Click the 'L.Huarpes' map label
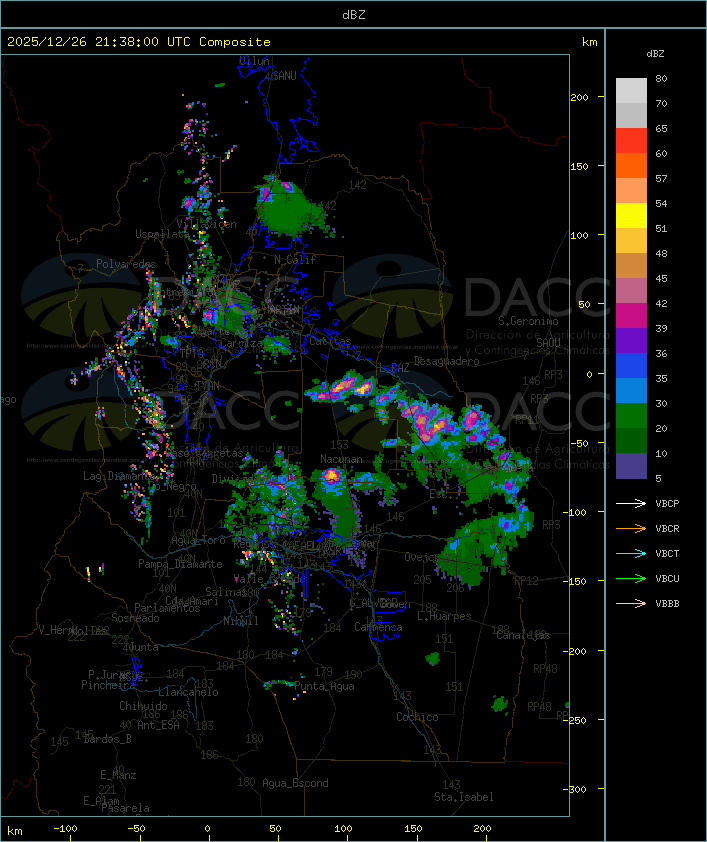Viewport: 707px width, 842px height. [444, 616]
